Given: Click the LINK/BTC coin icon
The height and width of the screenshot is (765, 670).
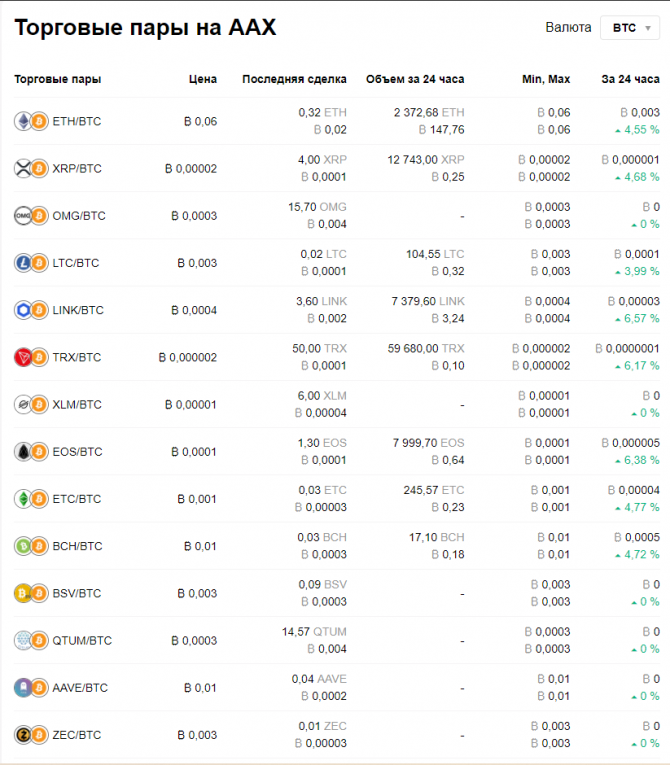Looking at the screenshot, I should 31,310.
